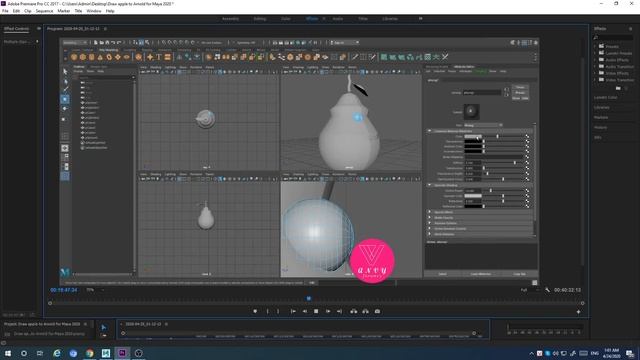Screen dimensions: 640x360
Task: Show hidden system tray icons
Action: [531, 353]
